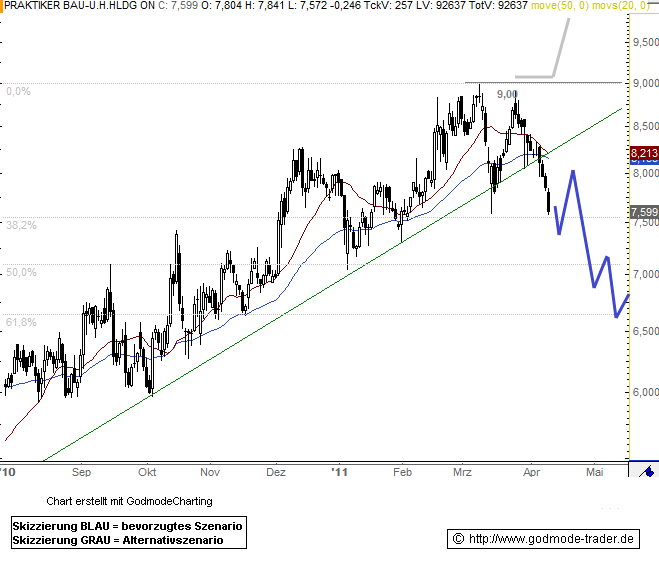Click the O: 7,804 open value
The image size is (659, 561).
[x=222, y=5]
